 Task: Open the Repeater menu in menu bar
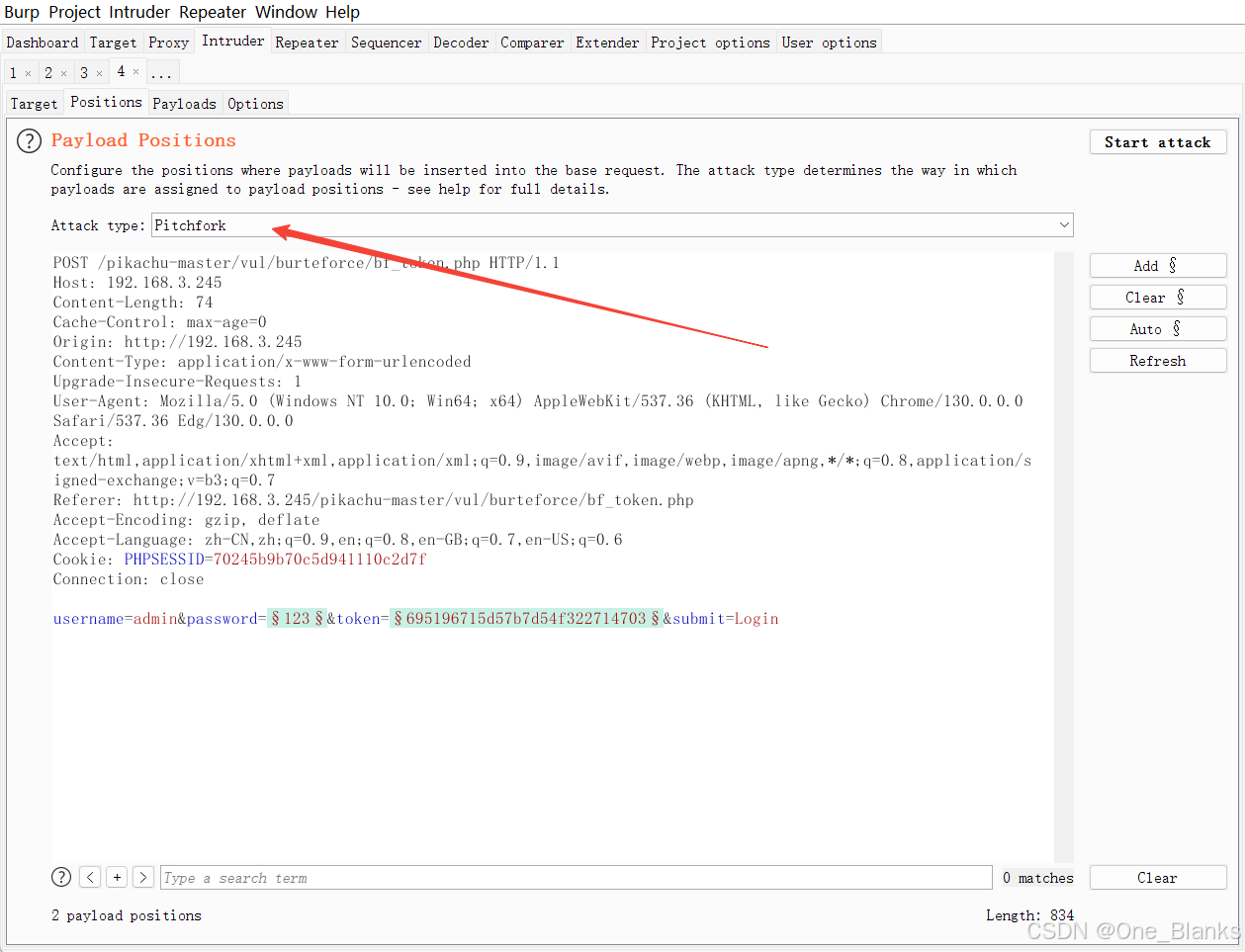point(213,12)
